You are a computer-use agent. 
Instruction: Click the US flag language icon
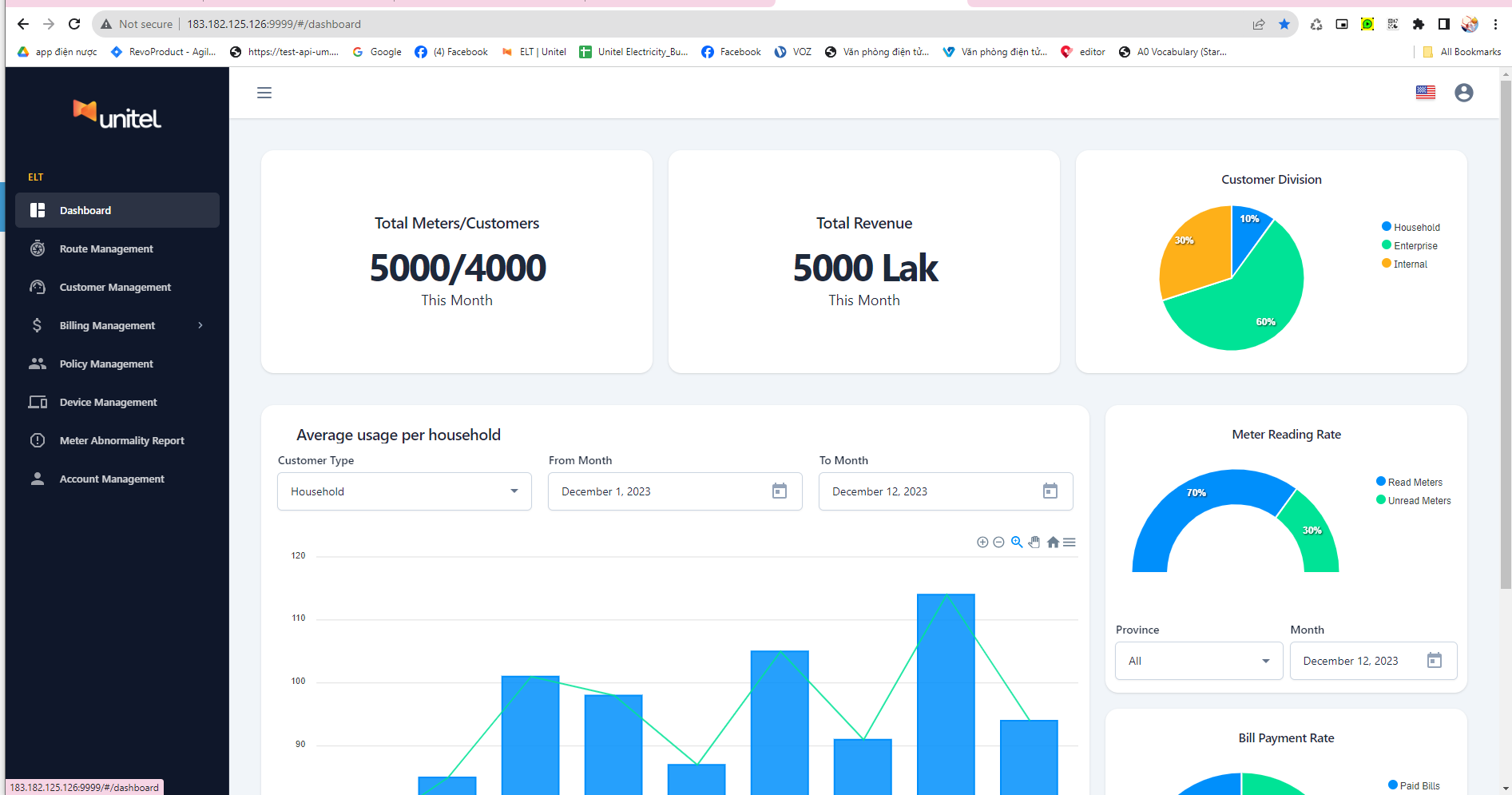1426,93
